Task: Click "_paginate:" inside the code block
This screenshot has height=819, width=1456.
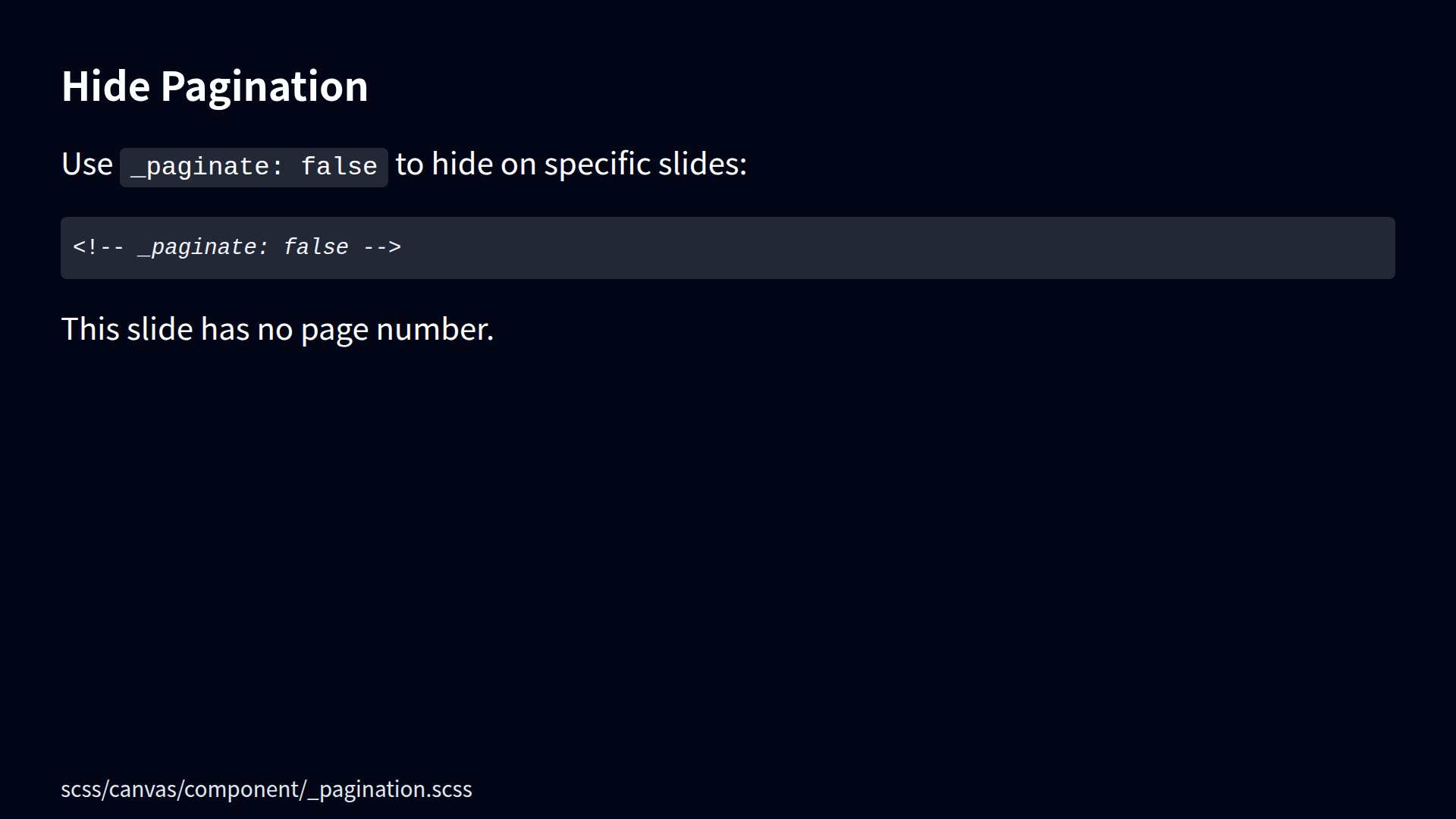Action: coord(203,247)
